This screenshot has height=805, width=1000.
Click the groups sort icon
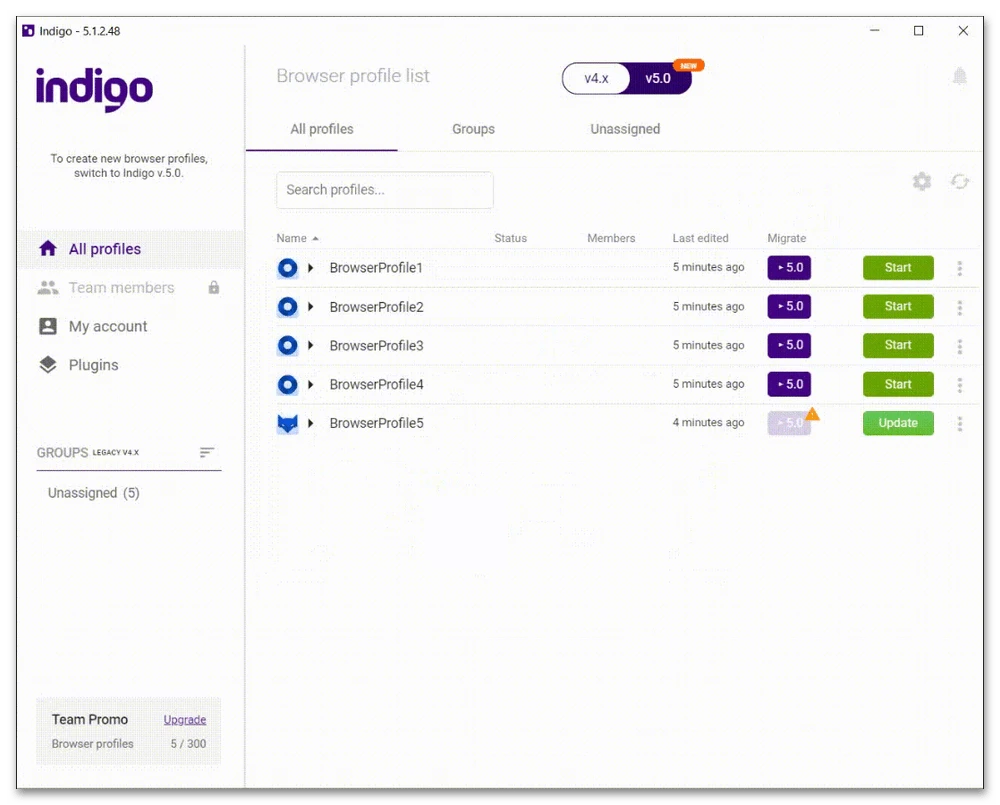click(207, 452)
